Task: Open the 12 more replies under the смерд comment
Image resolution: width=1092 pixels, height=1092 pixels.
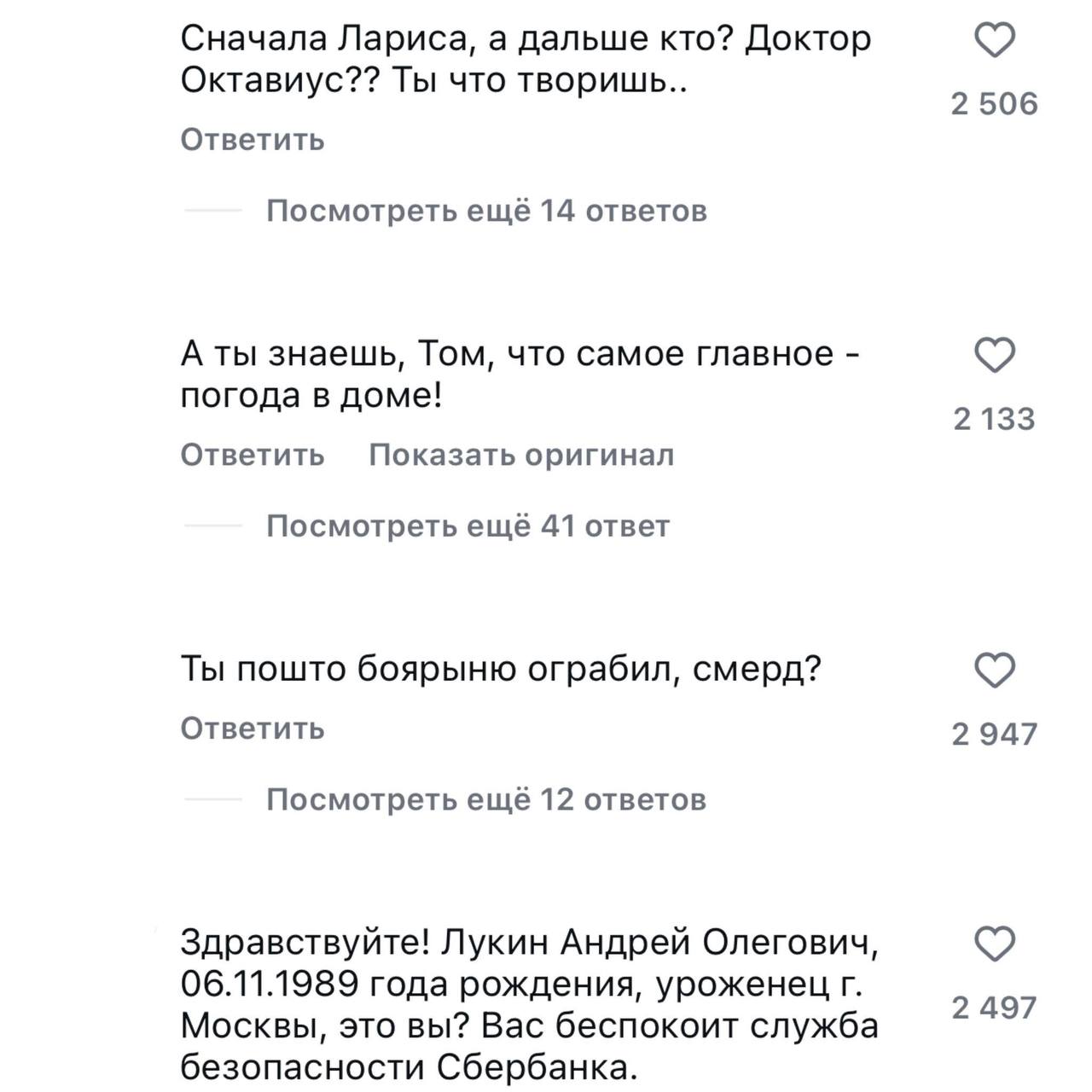Action: (486, 800)
